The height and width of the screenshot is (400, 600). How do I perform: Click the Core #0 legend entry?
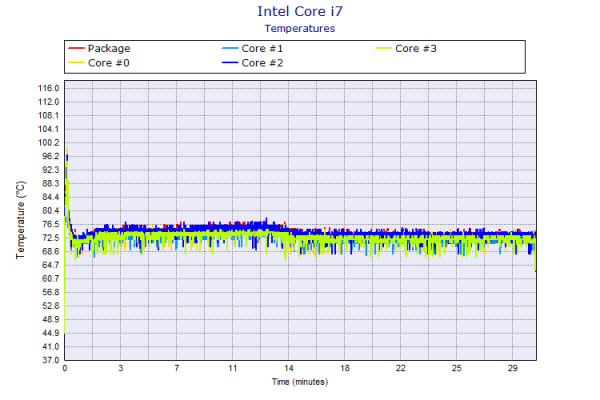point(99,63)
